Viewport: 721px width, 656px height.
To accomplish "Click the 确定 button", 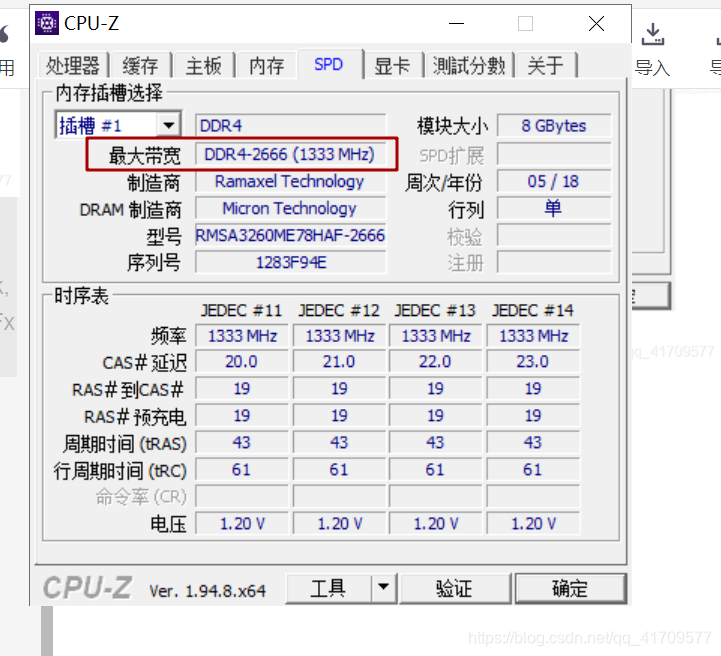I will click(570, 588).
